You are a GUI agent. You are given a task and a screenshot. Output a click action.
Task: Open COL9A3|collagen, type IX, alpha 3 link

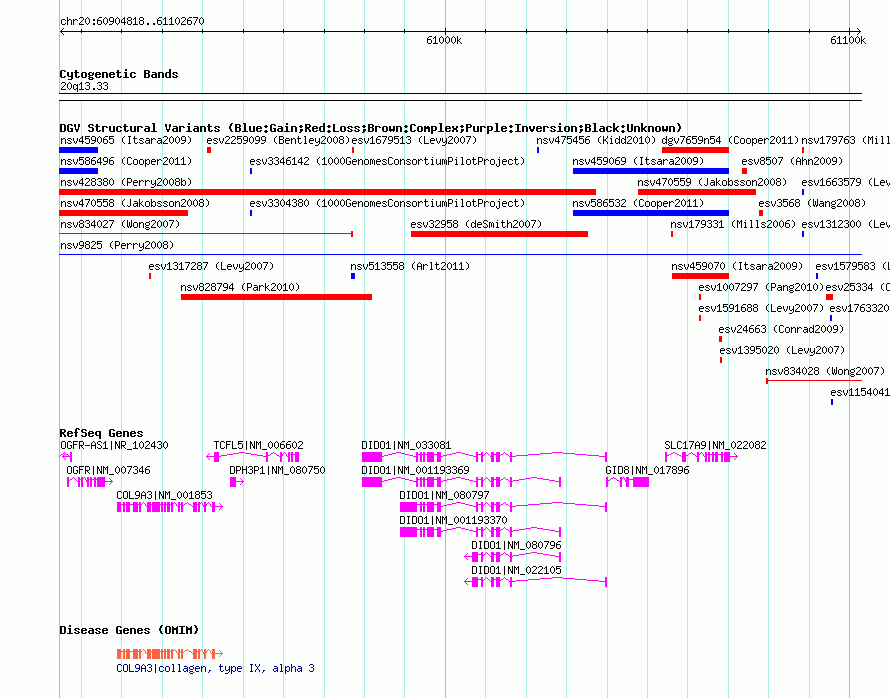[x=215, y=668]
